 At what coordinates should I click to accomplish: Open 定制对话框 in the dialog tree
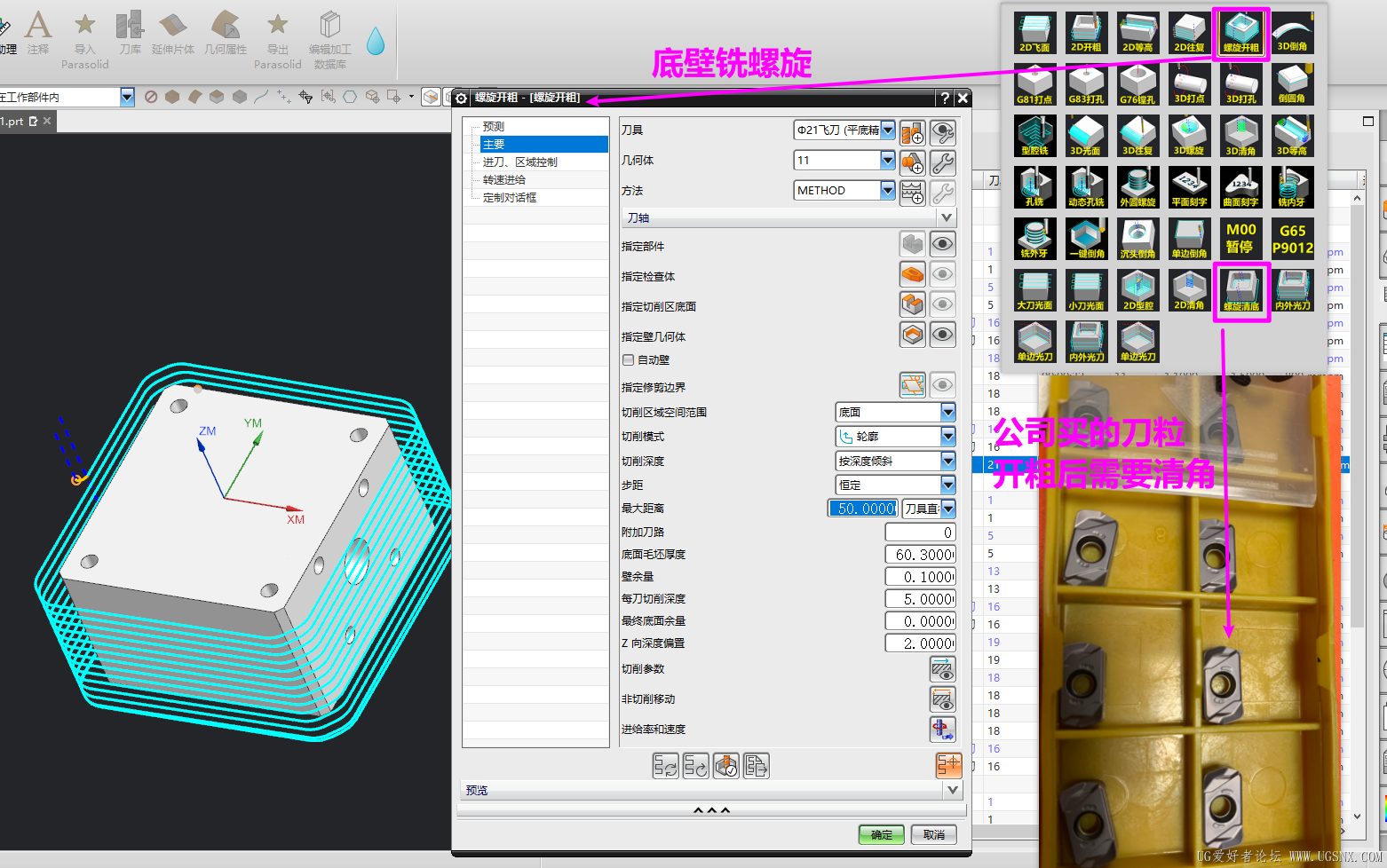510,197
